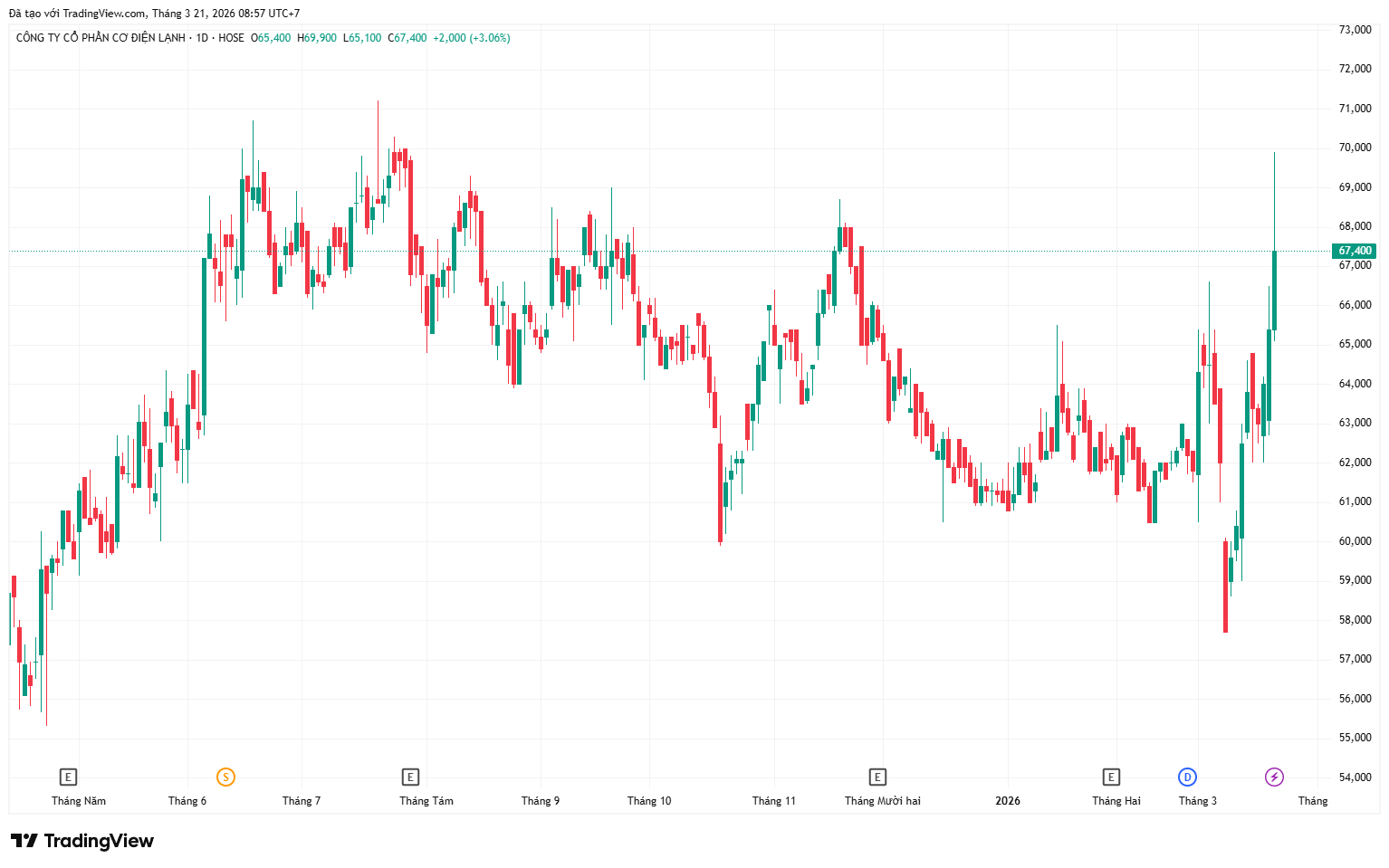Click the blue D dividend marker

pyautogui.click(x=1187, y=777)
